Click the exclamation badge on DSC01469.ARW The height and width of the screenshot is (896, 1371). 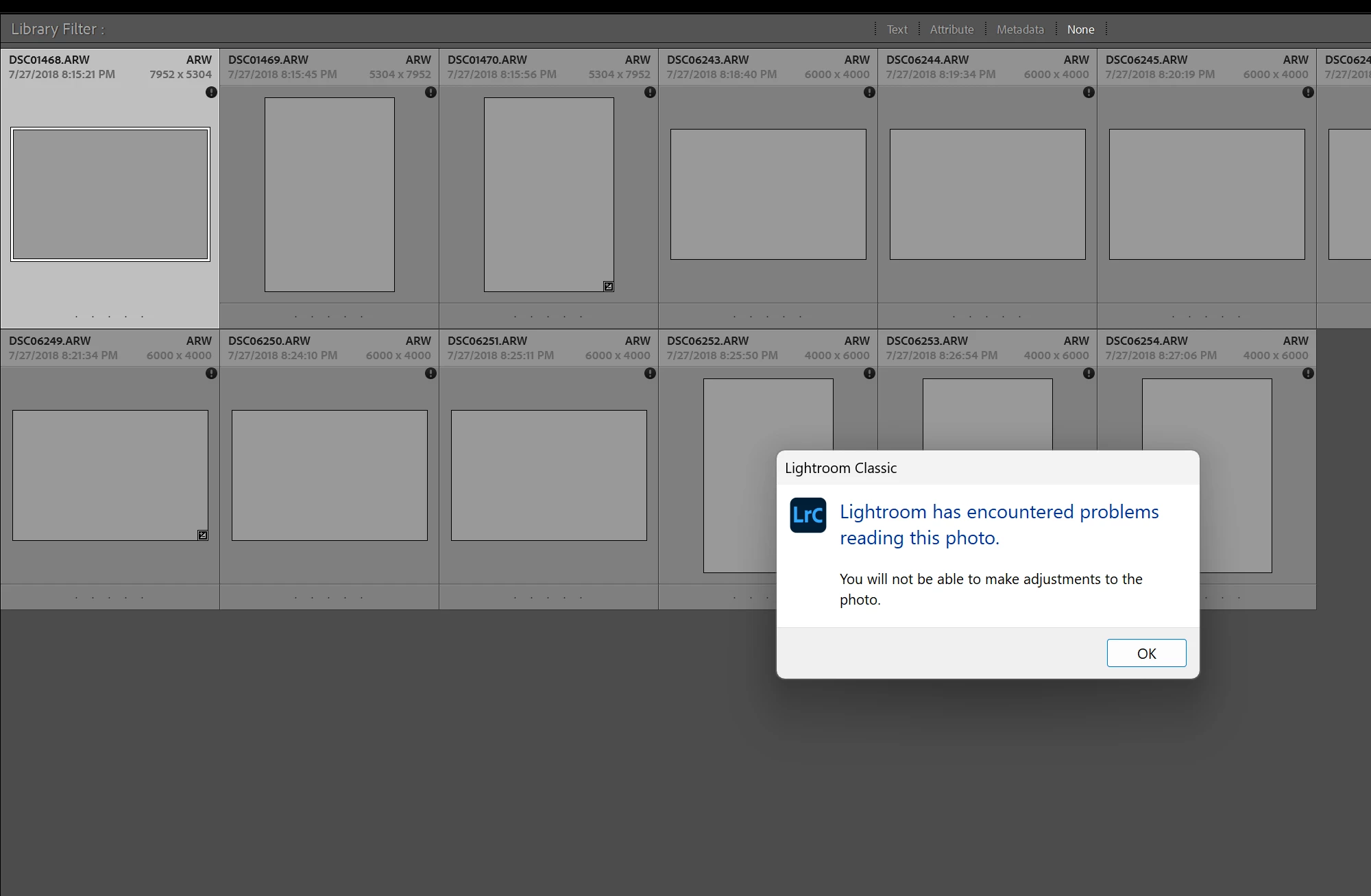coord(430,93)
